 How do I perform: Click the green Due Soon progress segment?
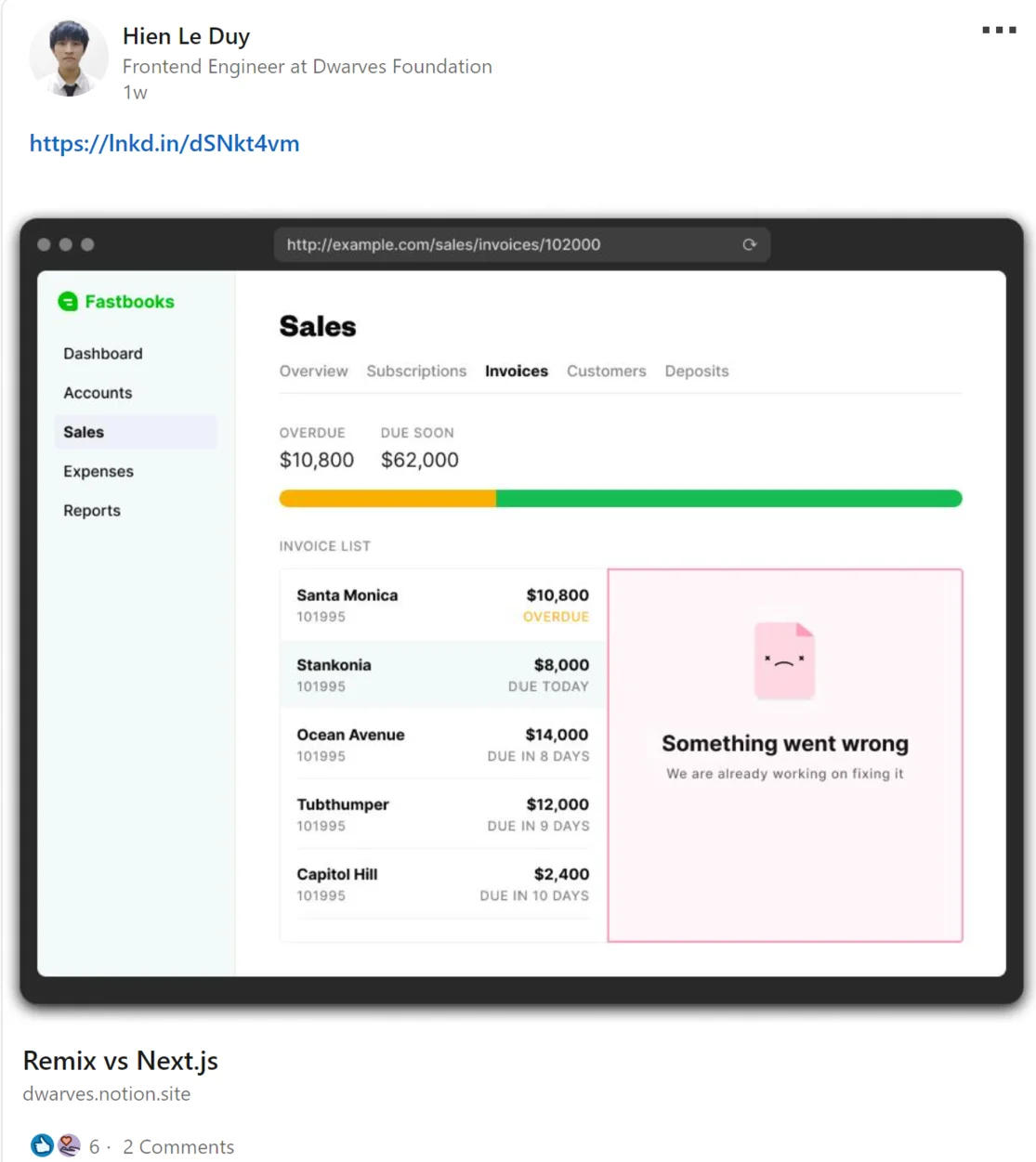[x=729, y=499]
